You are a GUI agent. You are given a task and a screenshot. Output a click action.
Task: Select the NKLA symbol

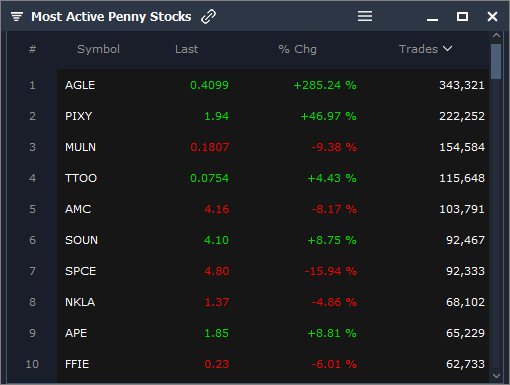[x=80, y=302]
